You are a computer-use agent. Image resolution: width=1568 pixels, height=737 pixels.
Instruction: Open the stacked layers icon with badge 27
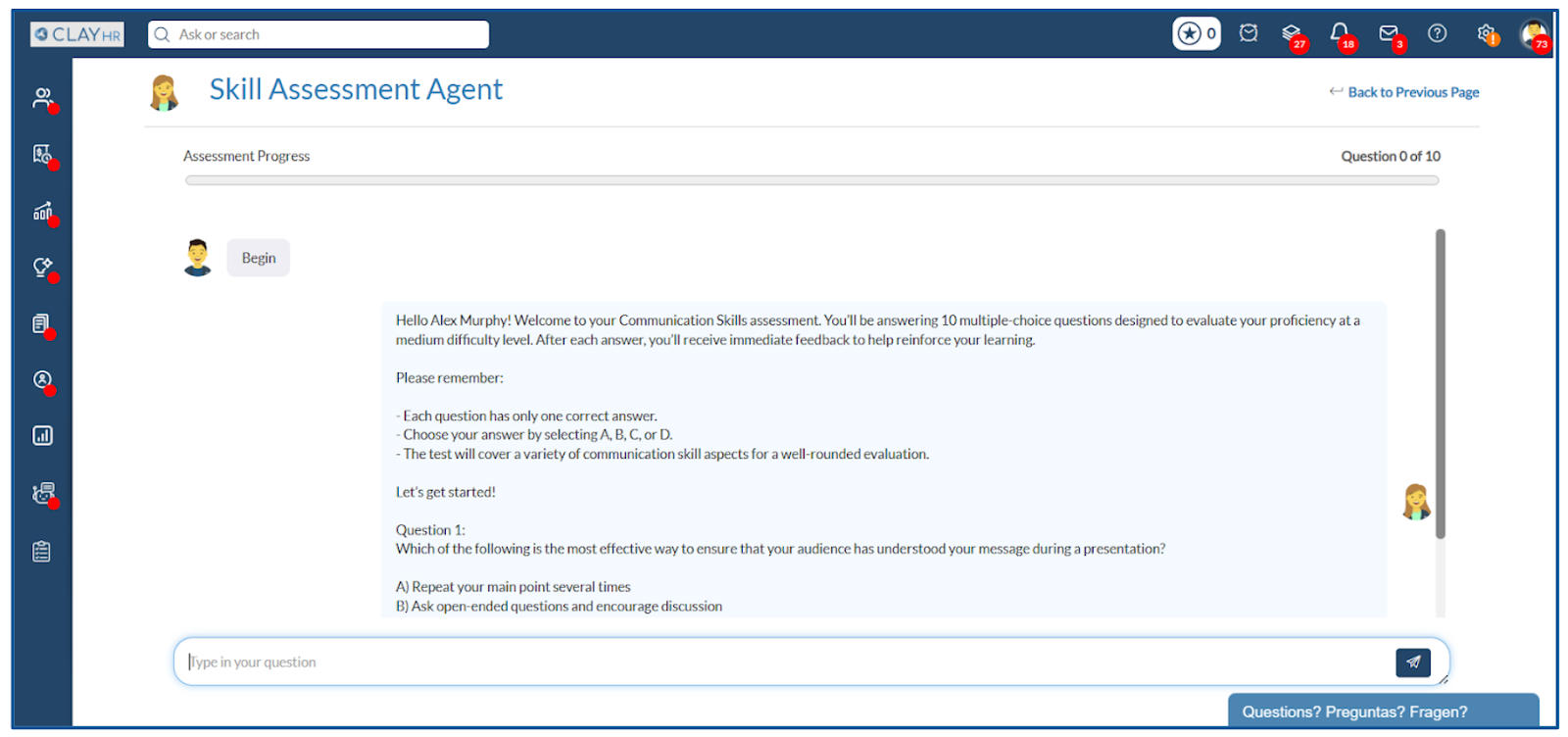tap(1293, 35)
